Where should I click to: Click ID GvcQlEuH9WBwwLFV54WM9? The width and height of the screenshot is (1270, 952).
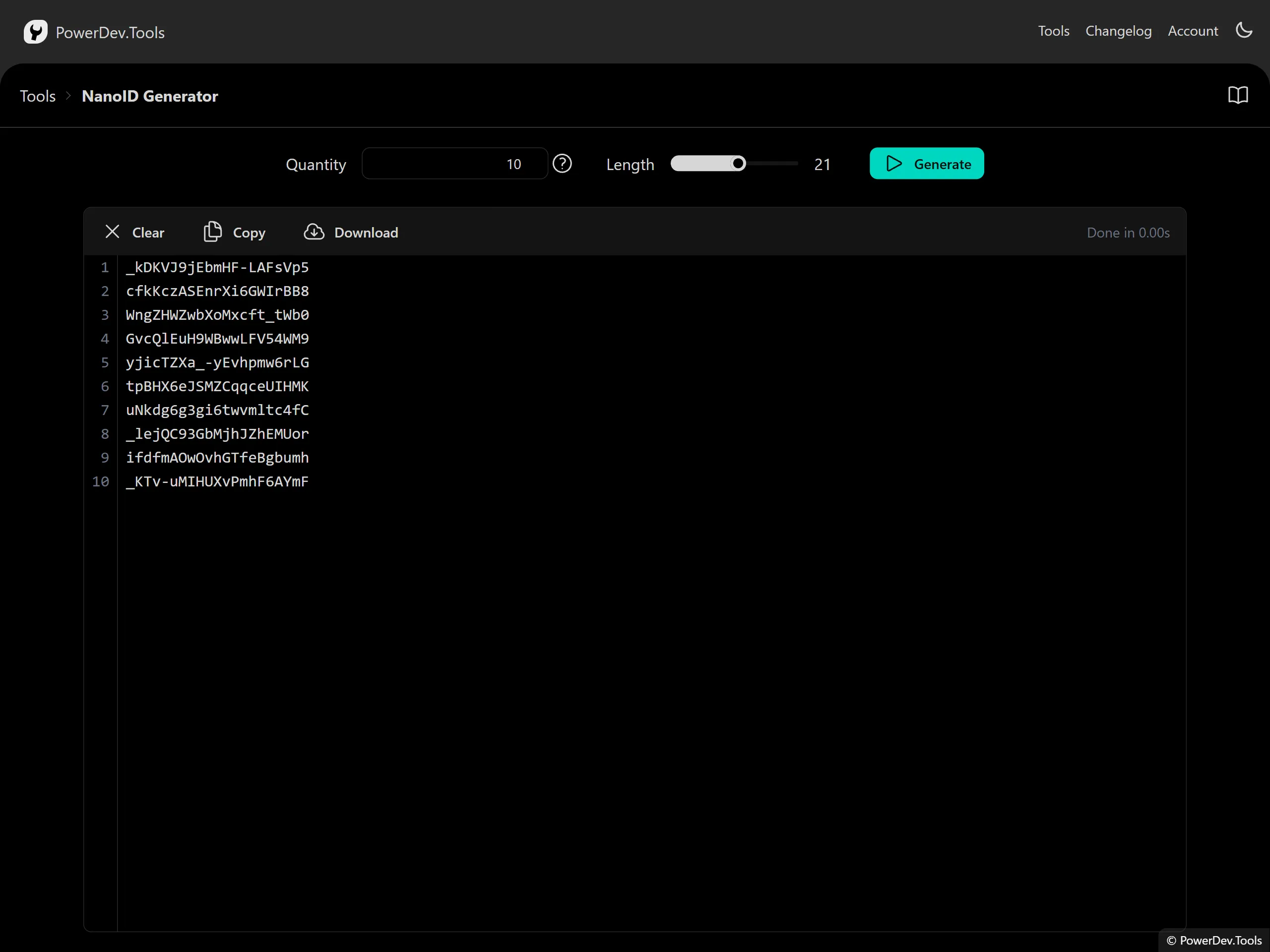[x=217, y=339]
